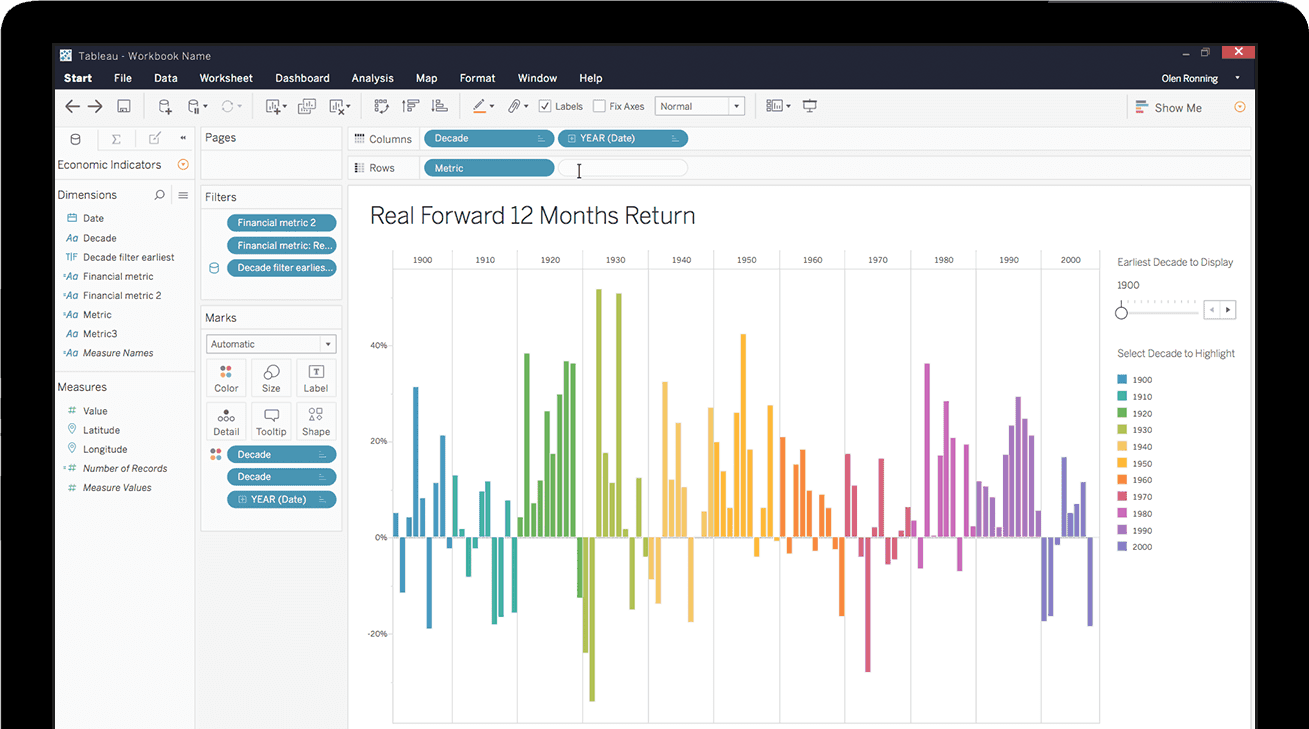Screen dimensions: 1309x729
Task: Open the Tooltip marks card button
Action: coord(271,421)
